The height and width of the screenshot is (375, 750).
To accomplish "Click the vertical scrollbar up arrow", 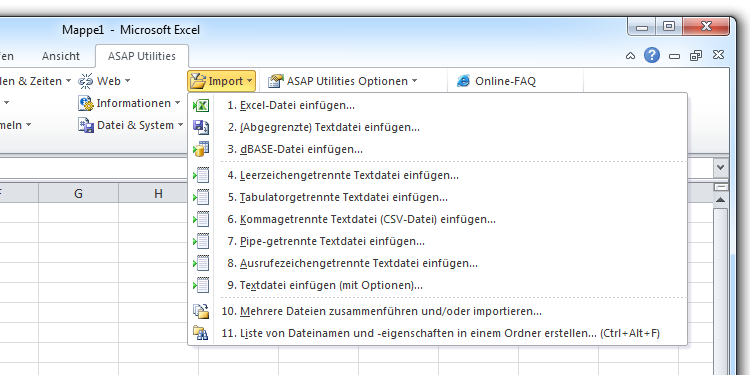I will click(x=720, y=200).
